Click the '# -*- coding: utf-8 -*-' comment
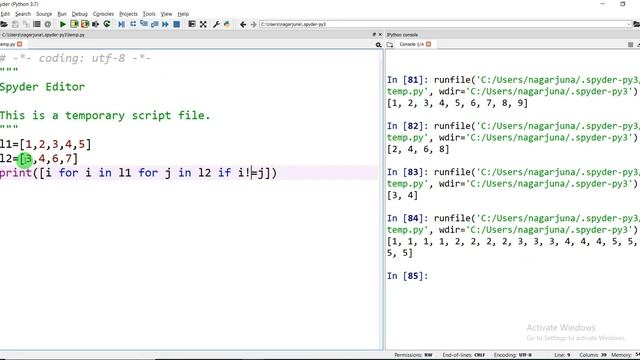The width and height of the screenshot is (640, 360). pyautogui.click(x=76, y=58)
